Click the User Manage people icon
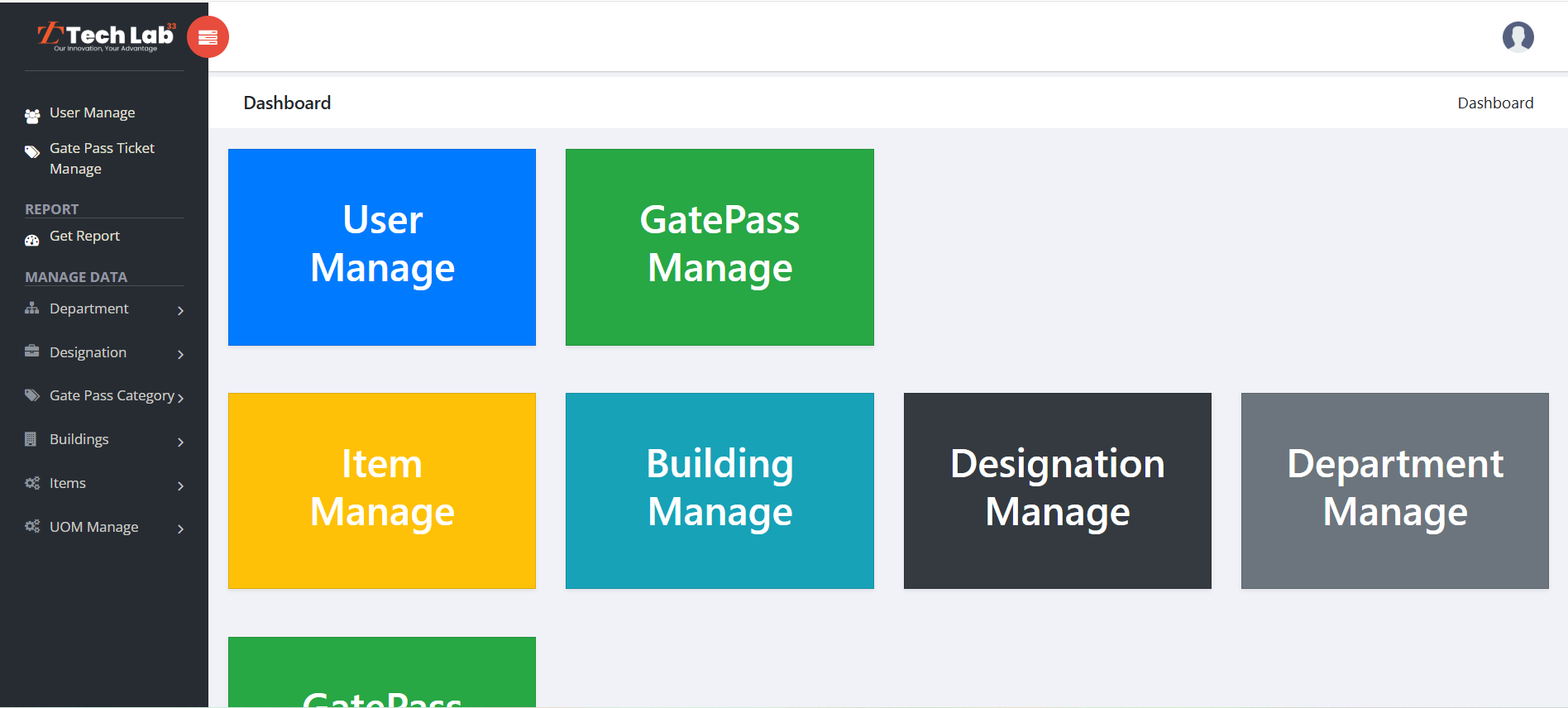Screen dimensions: 1568x708 (32, 116)
